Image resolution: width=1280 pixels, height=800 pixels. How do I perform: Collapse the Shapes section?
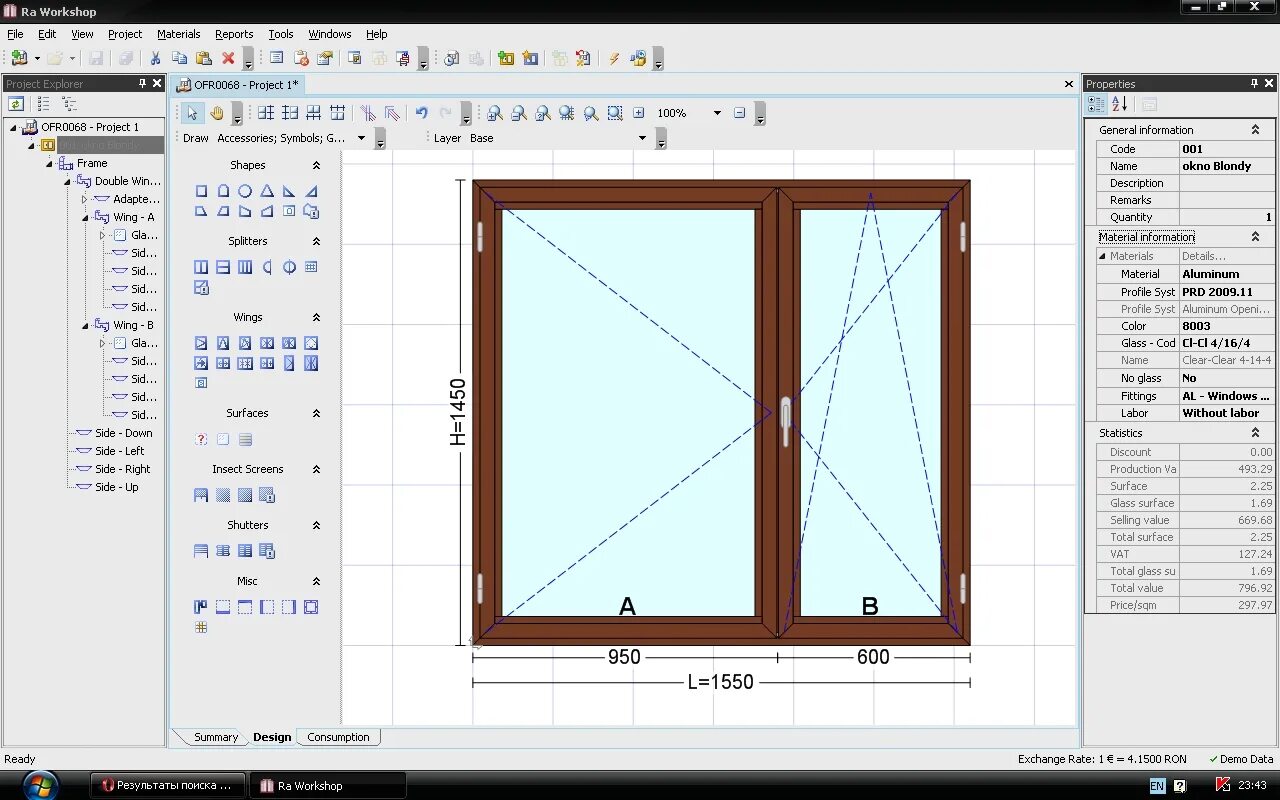coord(316,165)
